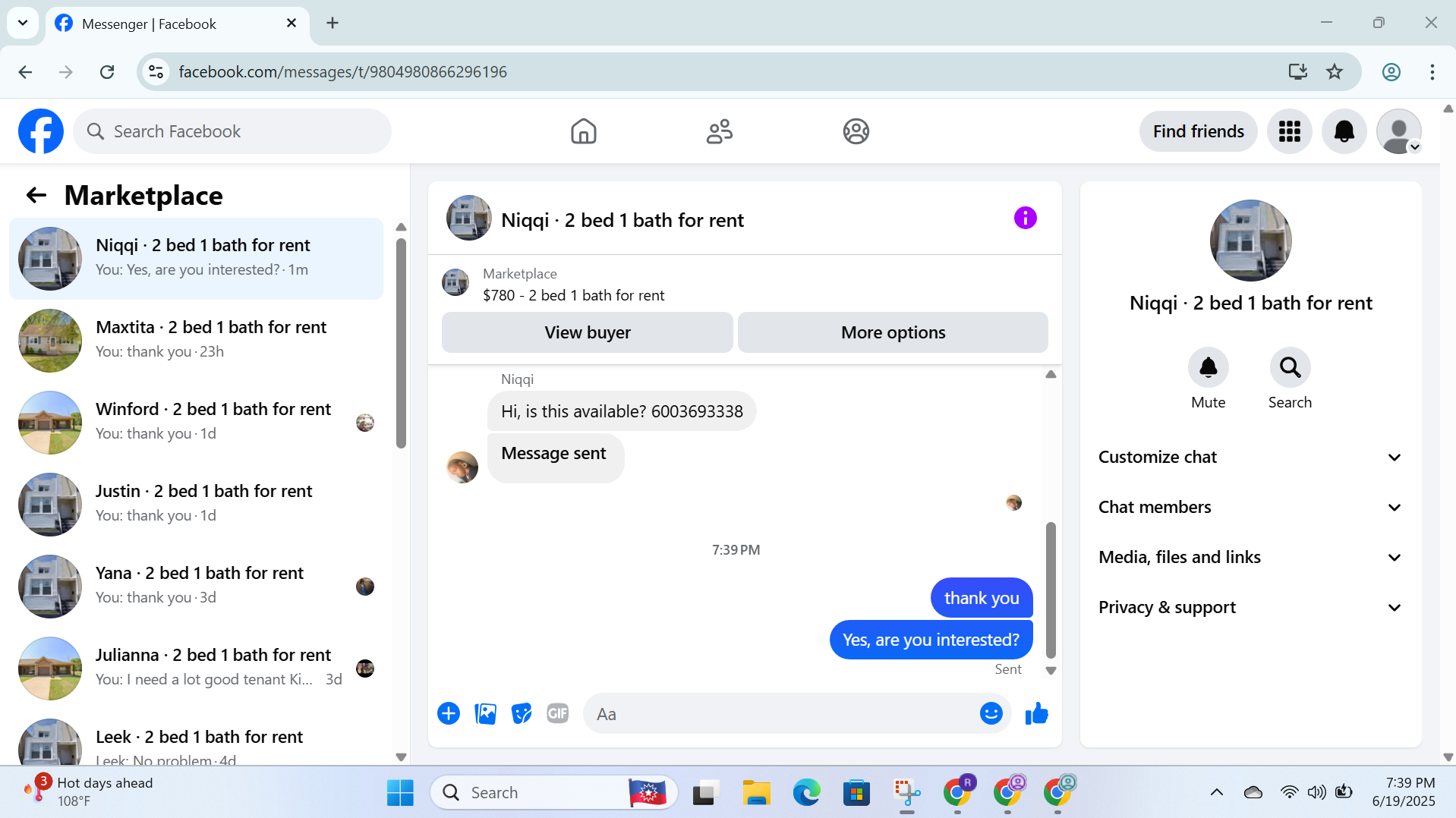Open the Chrome three-dot menu
1456x818 pixels.
[x=1432, y=72]
